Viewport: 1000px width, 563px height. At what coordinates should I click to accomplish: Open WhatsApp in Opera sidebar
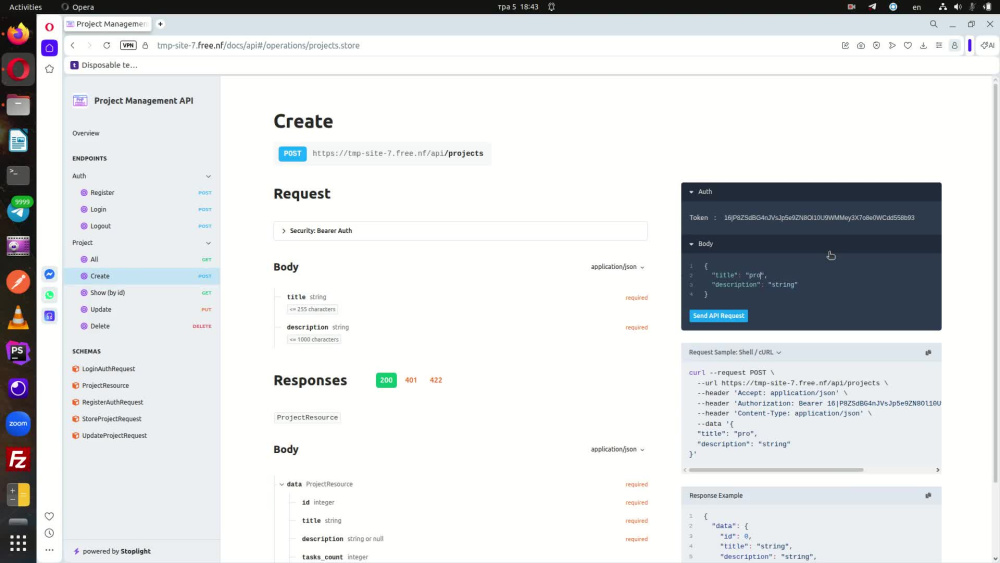49,295
